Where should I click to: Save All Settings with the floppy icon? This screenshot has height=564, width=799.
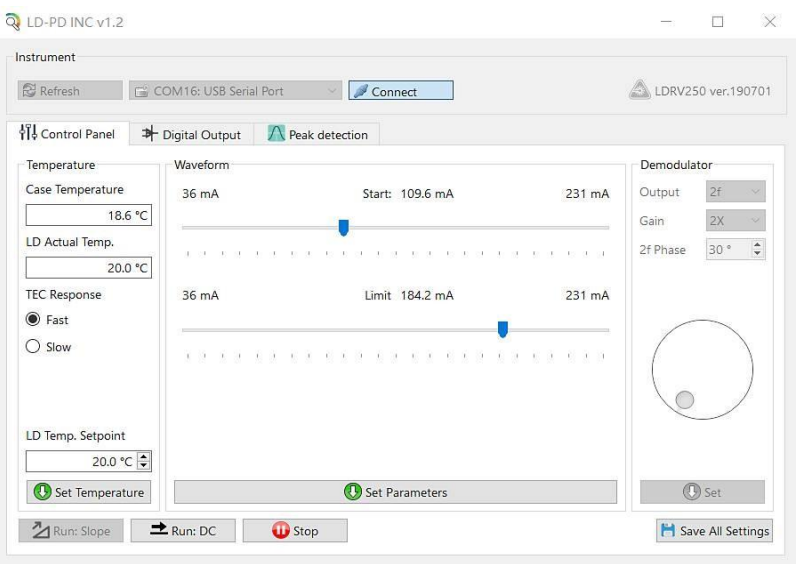click(x=714, y=531)
